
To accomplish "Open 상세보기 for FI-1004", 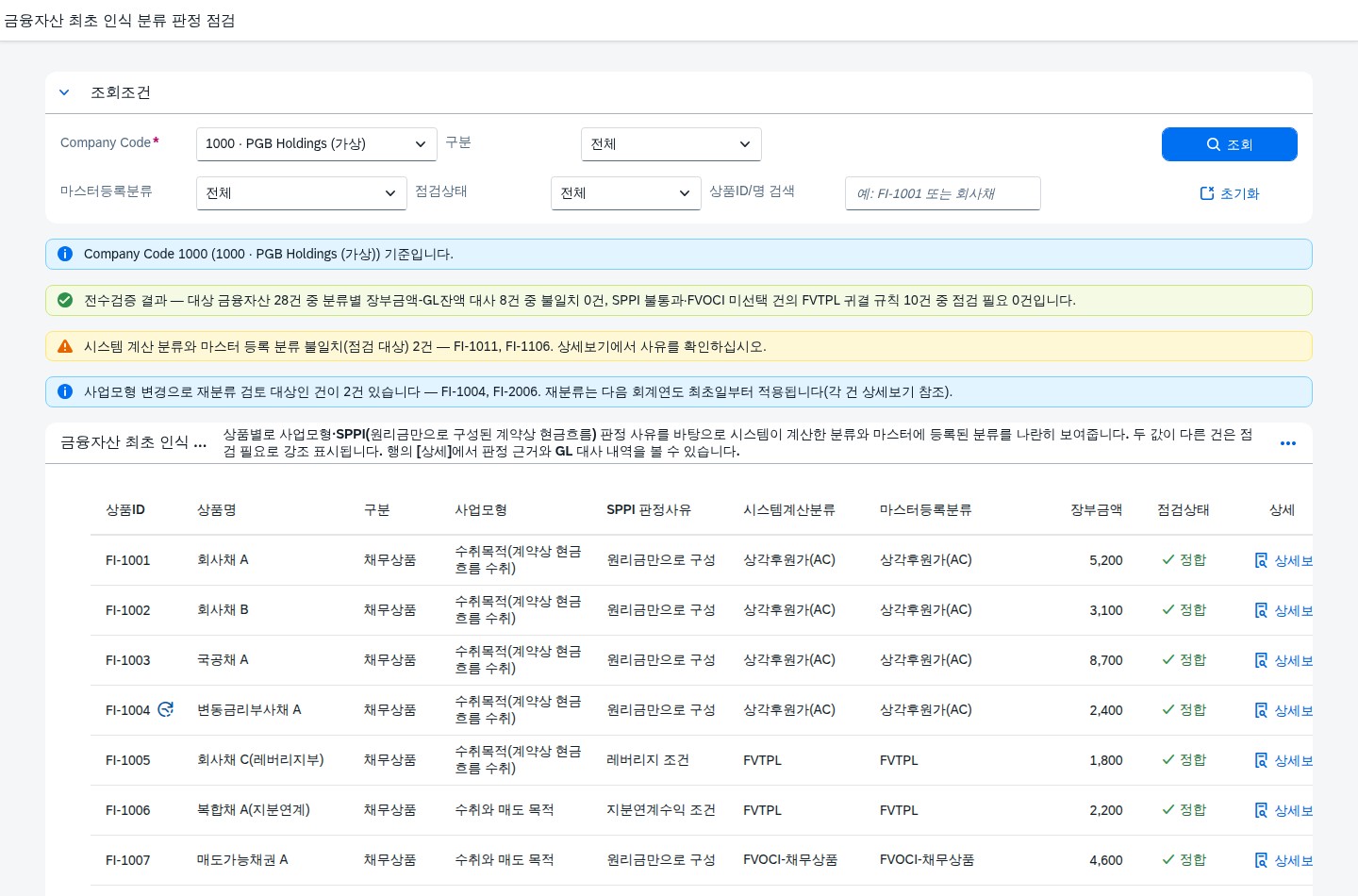I will coord(1283,710).
